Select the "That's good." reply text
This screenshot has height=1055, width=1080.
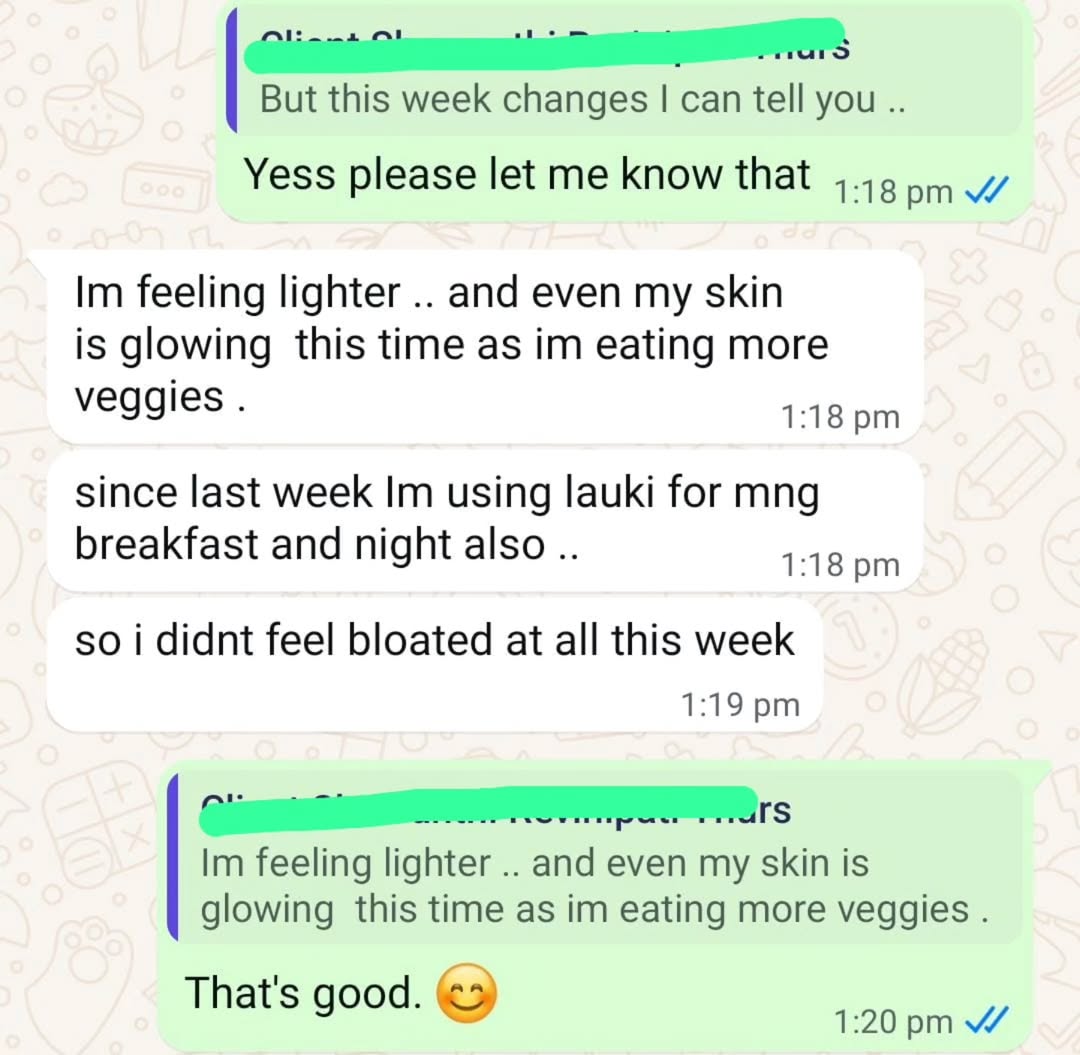point(303,993)
